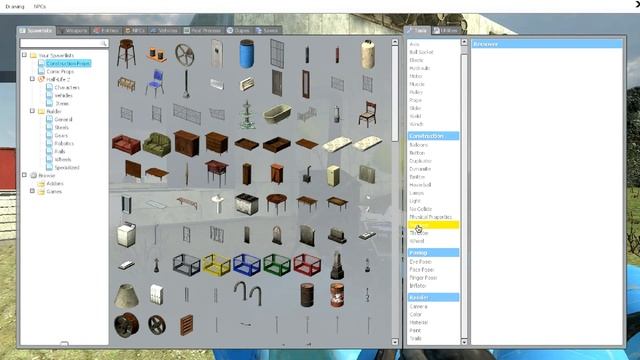640x360 pixels.
Task: Click the props list scroll down arrow
Action: click(395, 342)
